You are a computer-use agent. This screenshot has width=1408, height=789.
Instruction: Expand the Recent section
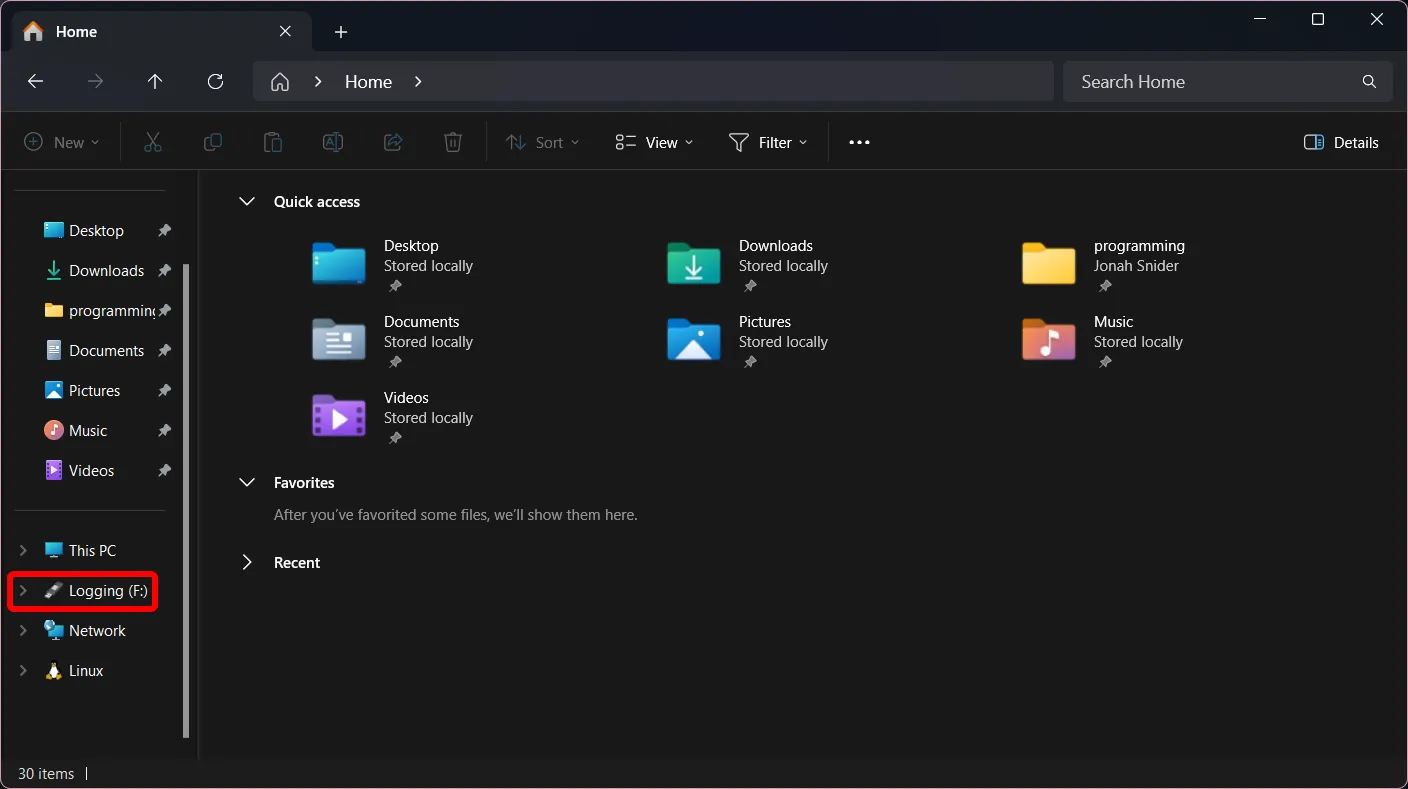tap(247, 562)
